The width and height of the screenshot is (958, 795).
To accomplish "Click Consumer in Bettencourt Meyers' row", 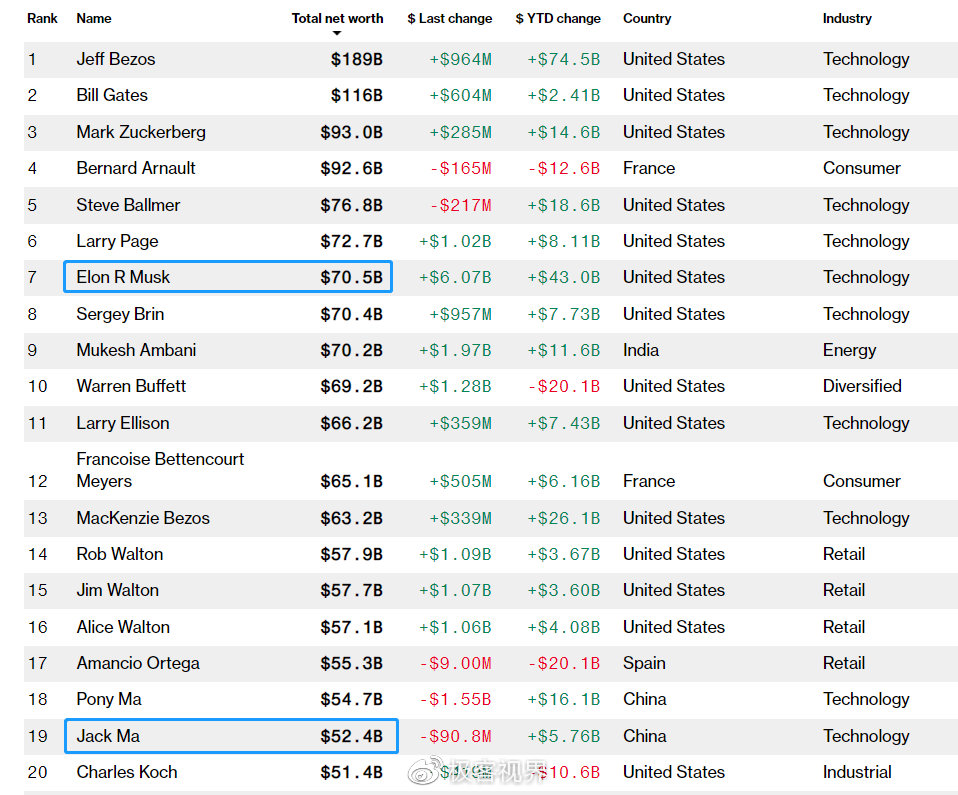I will pyautogui.click(x=861, y=482).
